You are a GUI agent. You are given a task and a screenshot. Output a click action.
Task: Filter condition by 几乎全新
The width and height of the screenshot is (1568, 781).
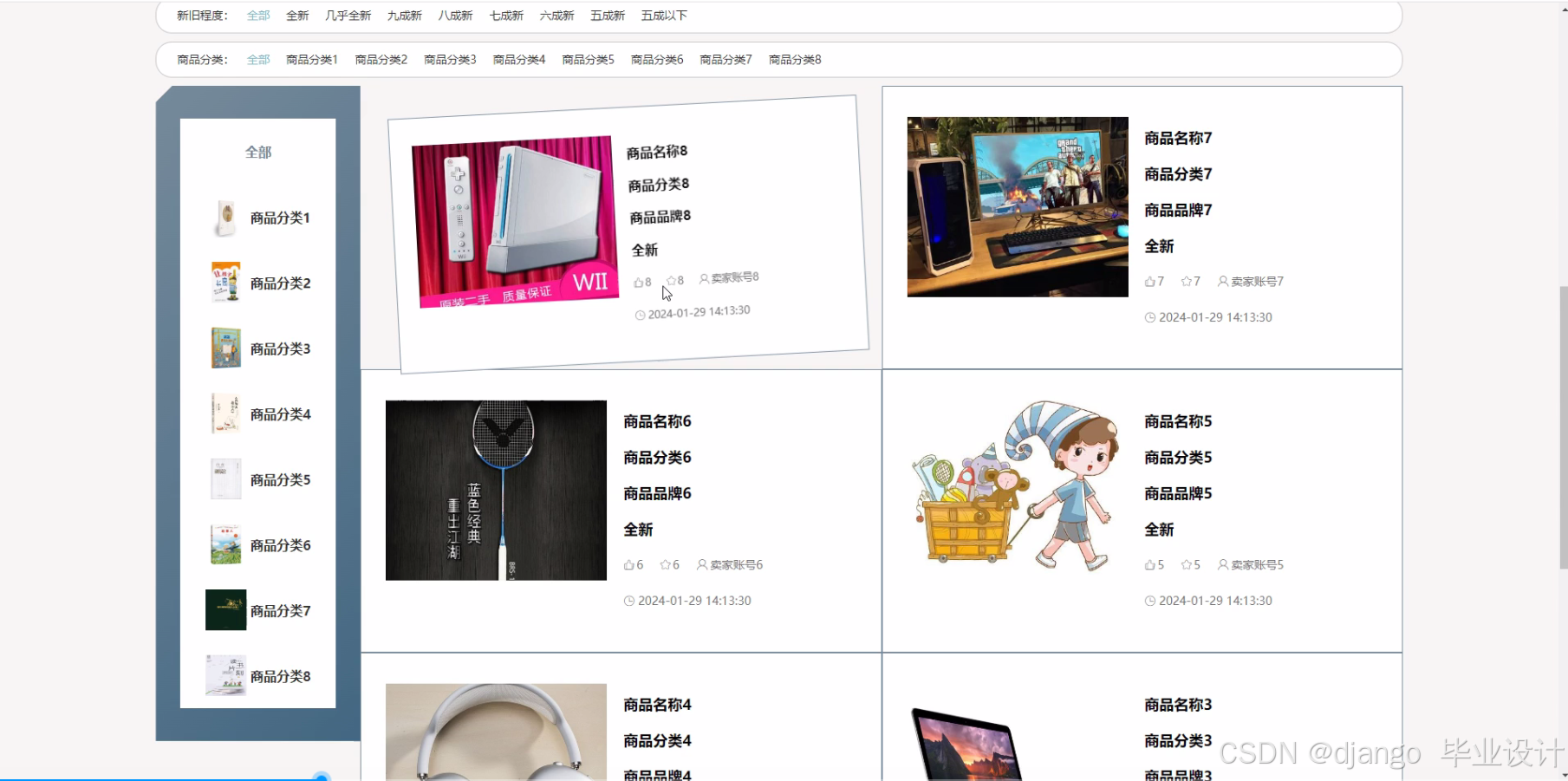click(348, 16)
